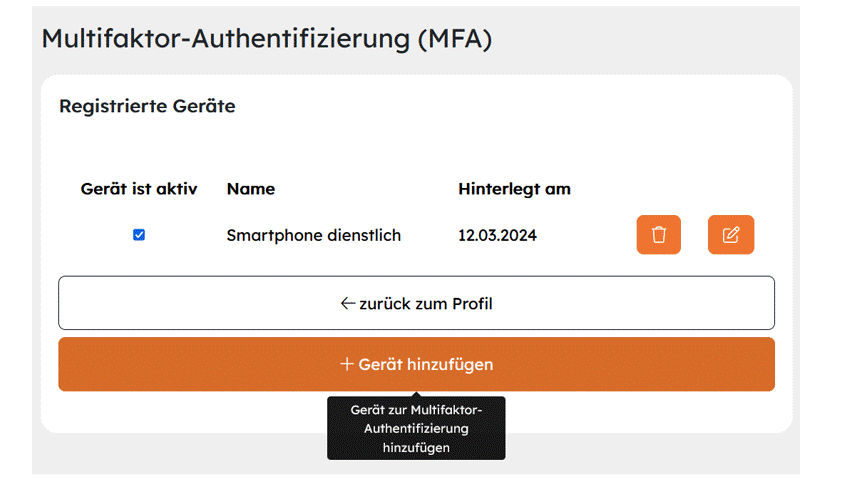Click the Hinterlegt am column header
This screenshot has height=480, width=853.
coord(514,189)
